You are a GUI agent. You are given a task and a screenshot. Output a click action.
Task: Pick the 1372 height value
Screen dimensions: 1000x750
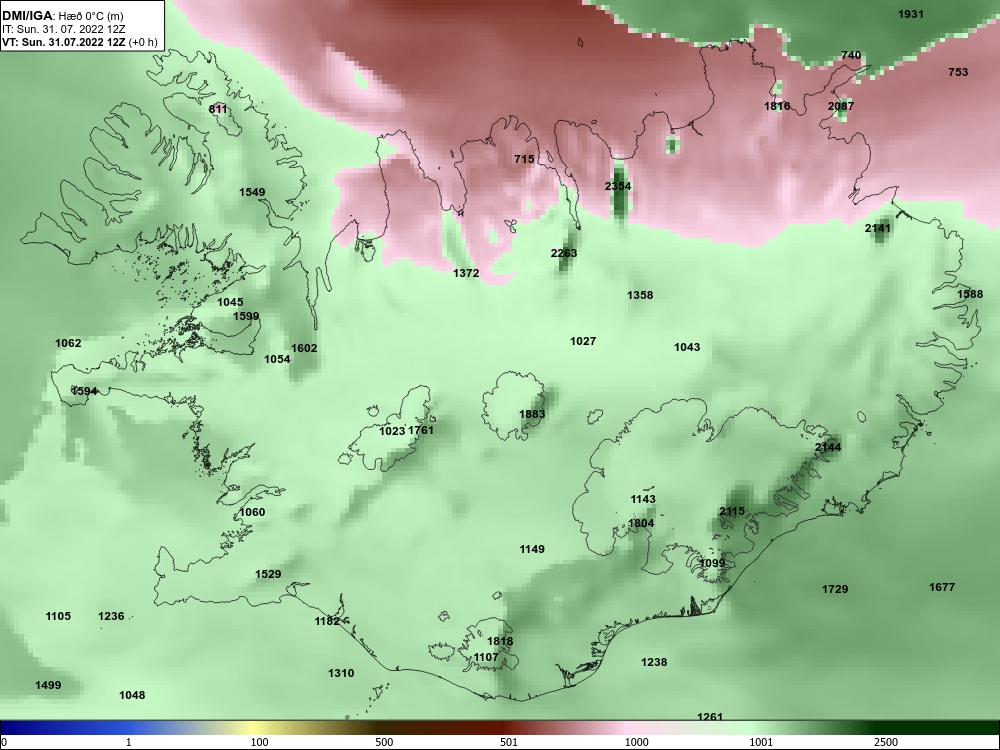point(466,273)
